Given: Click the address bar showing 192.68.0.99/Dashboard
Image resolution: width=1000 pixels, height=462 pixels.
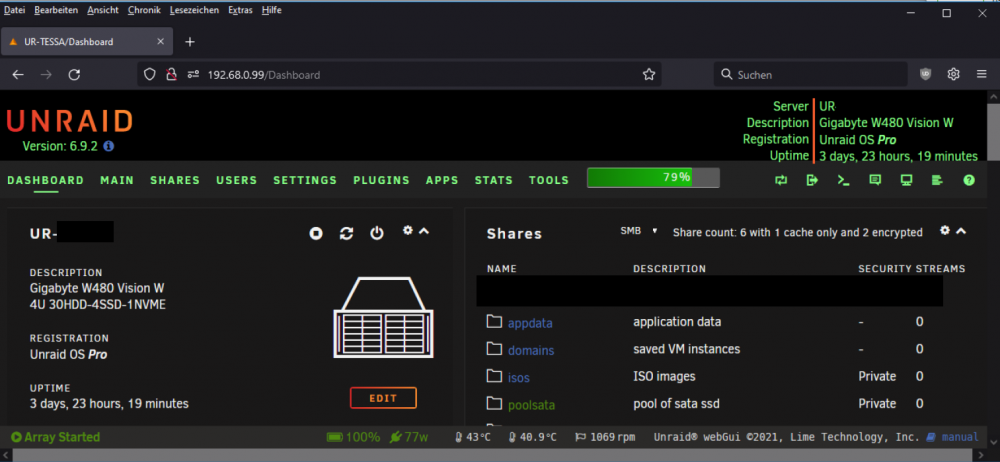Looking at the screenshot, I should click(399, 75).
